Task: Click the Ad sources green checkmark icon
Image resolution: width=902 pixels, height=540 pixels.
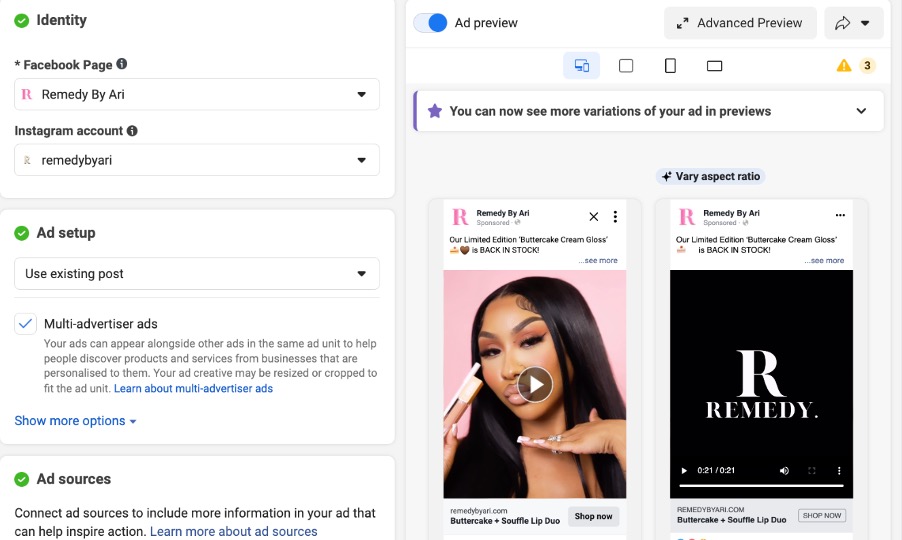Action: [22, 479]
